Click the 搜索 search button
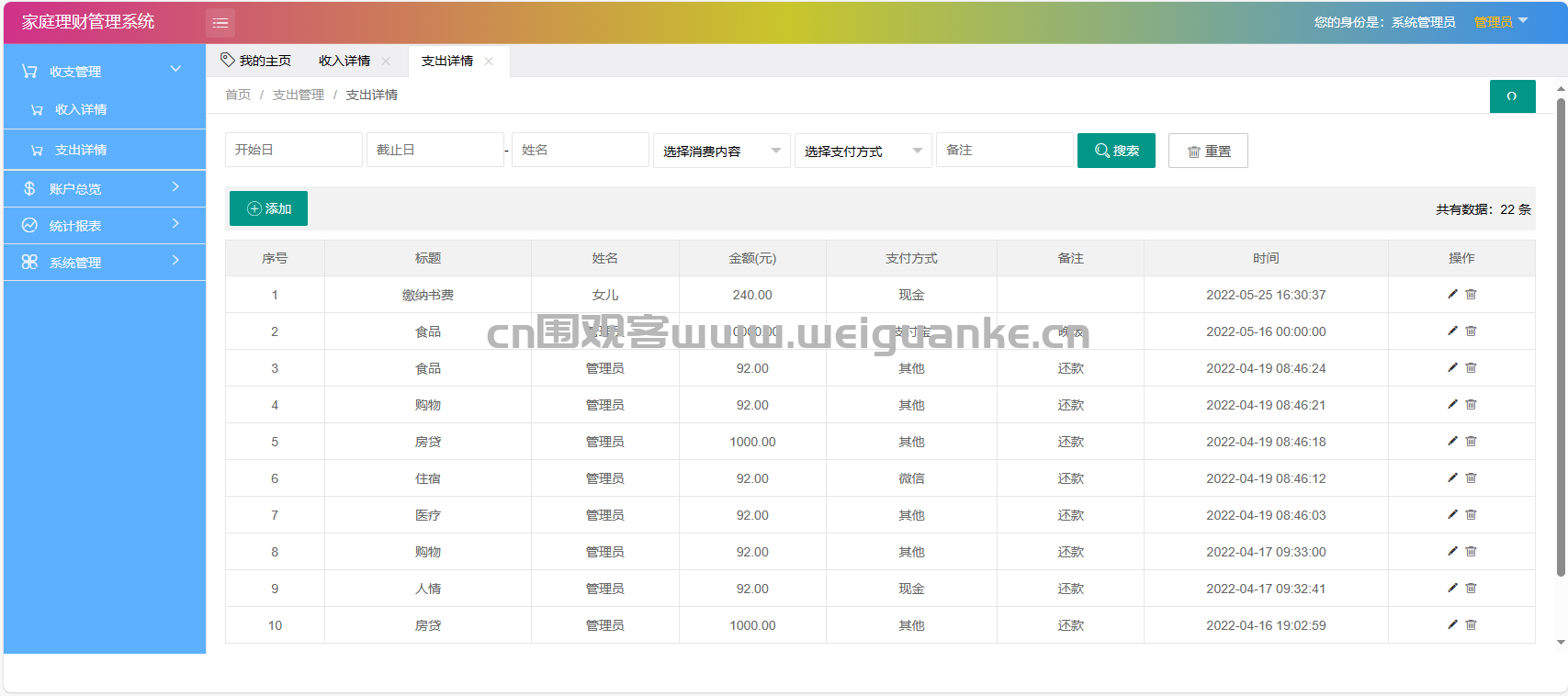The height and width of the screenshot is (696, 1568). [1116, 151]
